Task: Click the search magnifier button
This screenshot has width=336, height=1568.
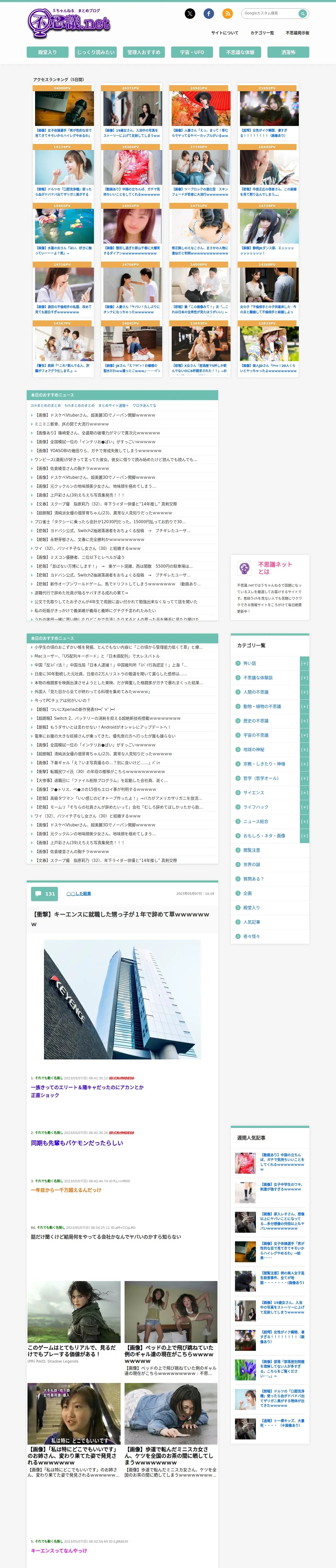Action: coord(302,13)
